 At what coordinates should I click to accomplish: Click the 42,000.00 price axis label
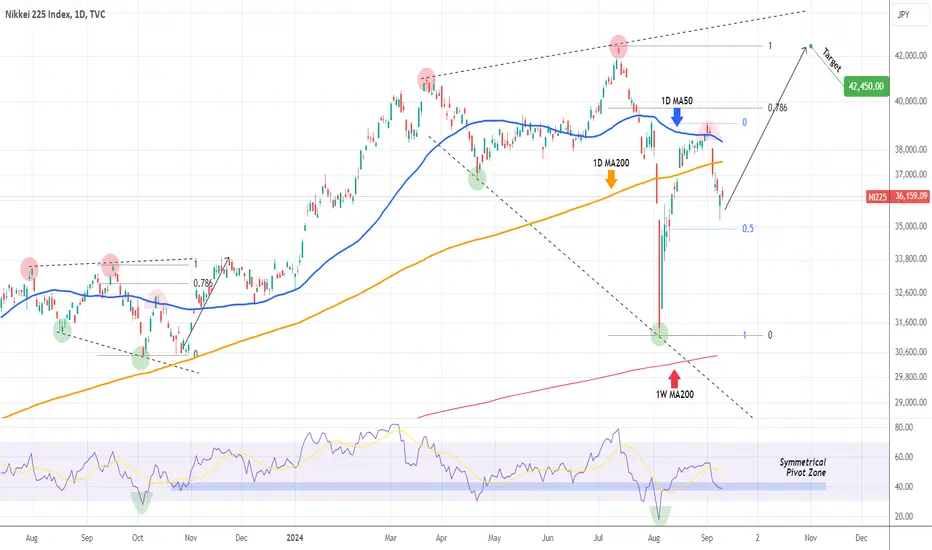pos(911,56)
